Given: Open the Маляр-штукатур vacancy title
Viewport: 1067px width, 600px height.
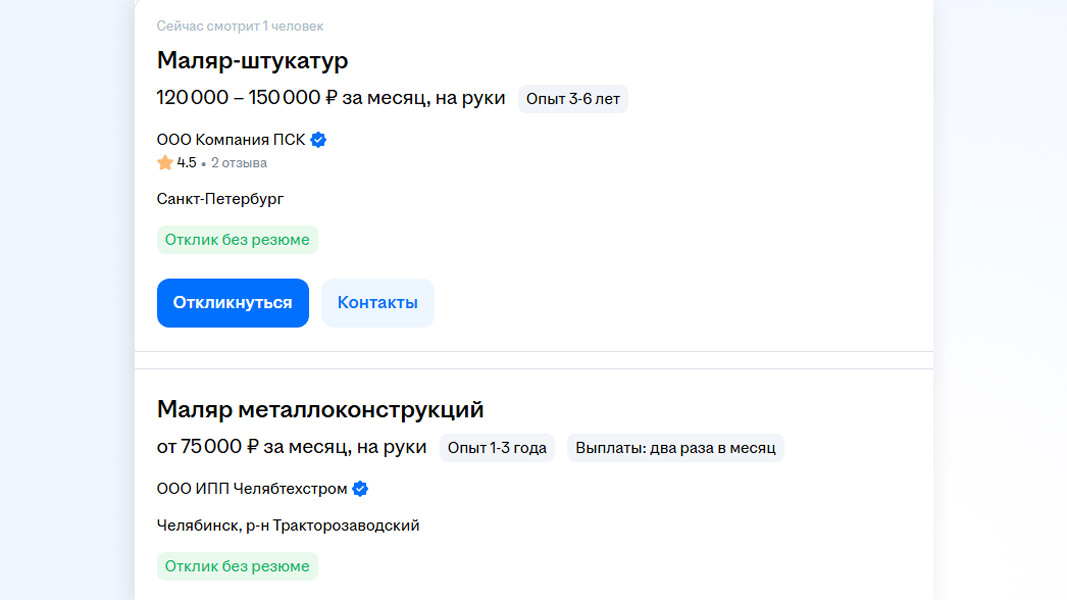Looking at the screenshot, I should point(252,61).
